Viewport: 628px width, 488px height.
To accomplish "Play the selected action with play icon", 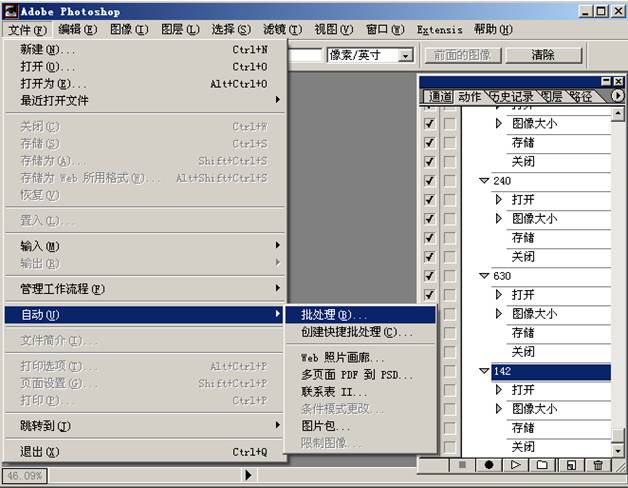I will pos(515,465).
